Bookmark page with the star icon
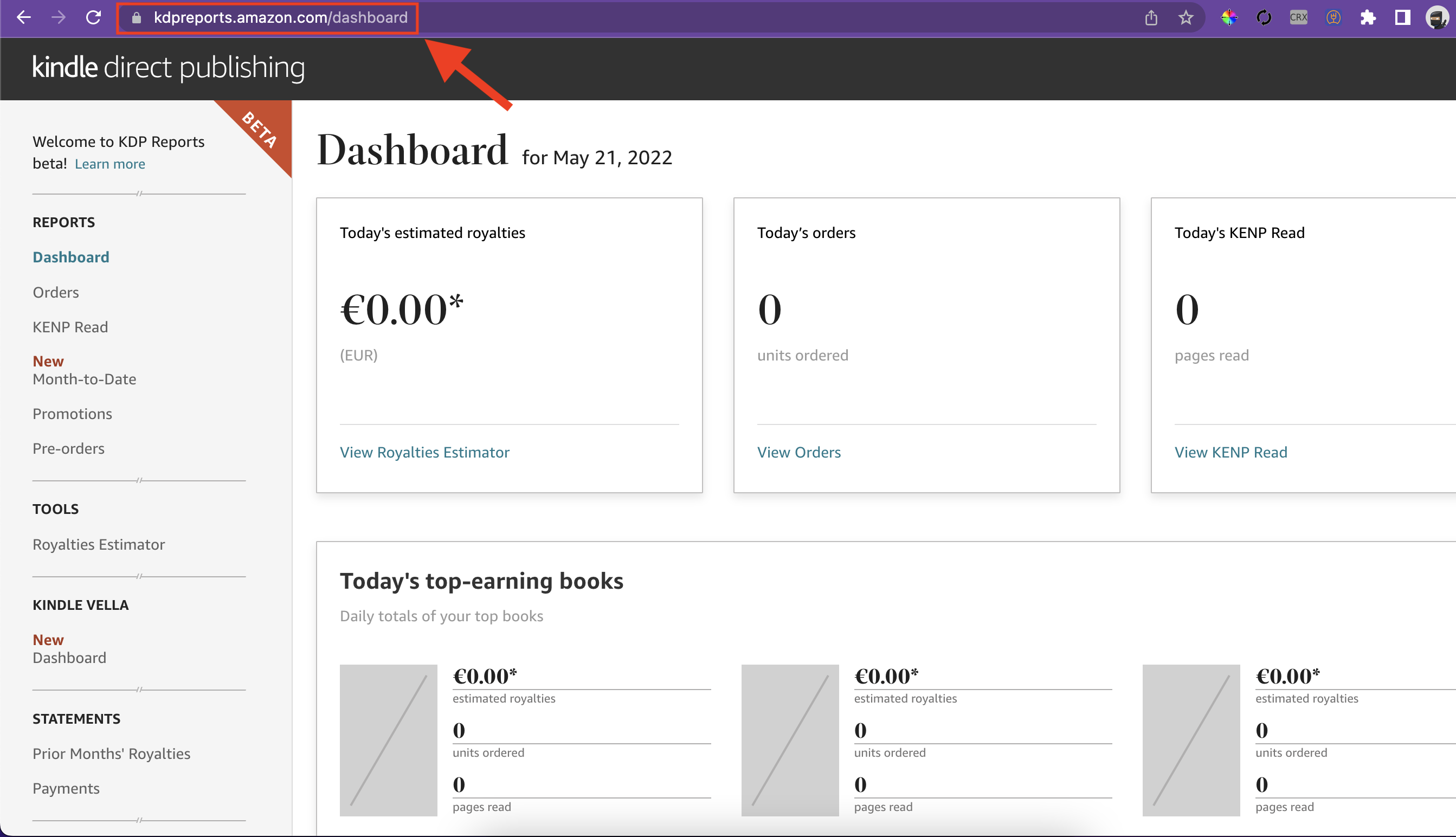Viewport: 1456px width, 837px height. coord(1186,18)
